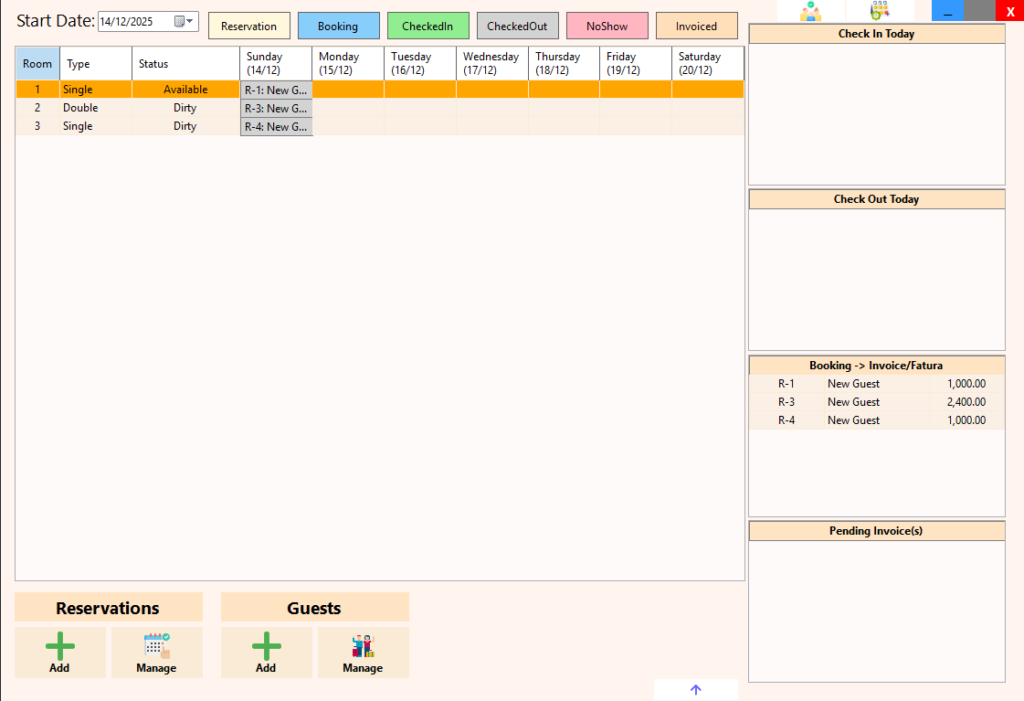This screenshot has height=701, width=1024.
Task: Expand the R-1: New Guest booking cell
Action: [276, 89]
